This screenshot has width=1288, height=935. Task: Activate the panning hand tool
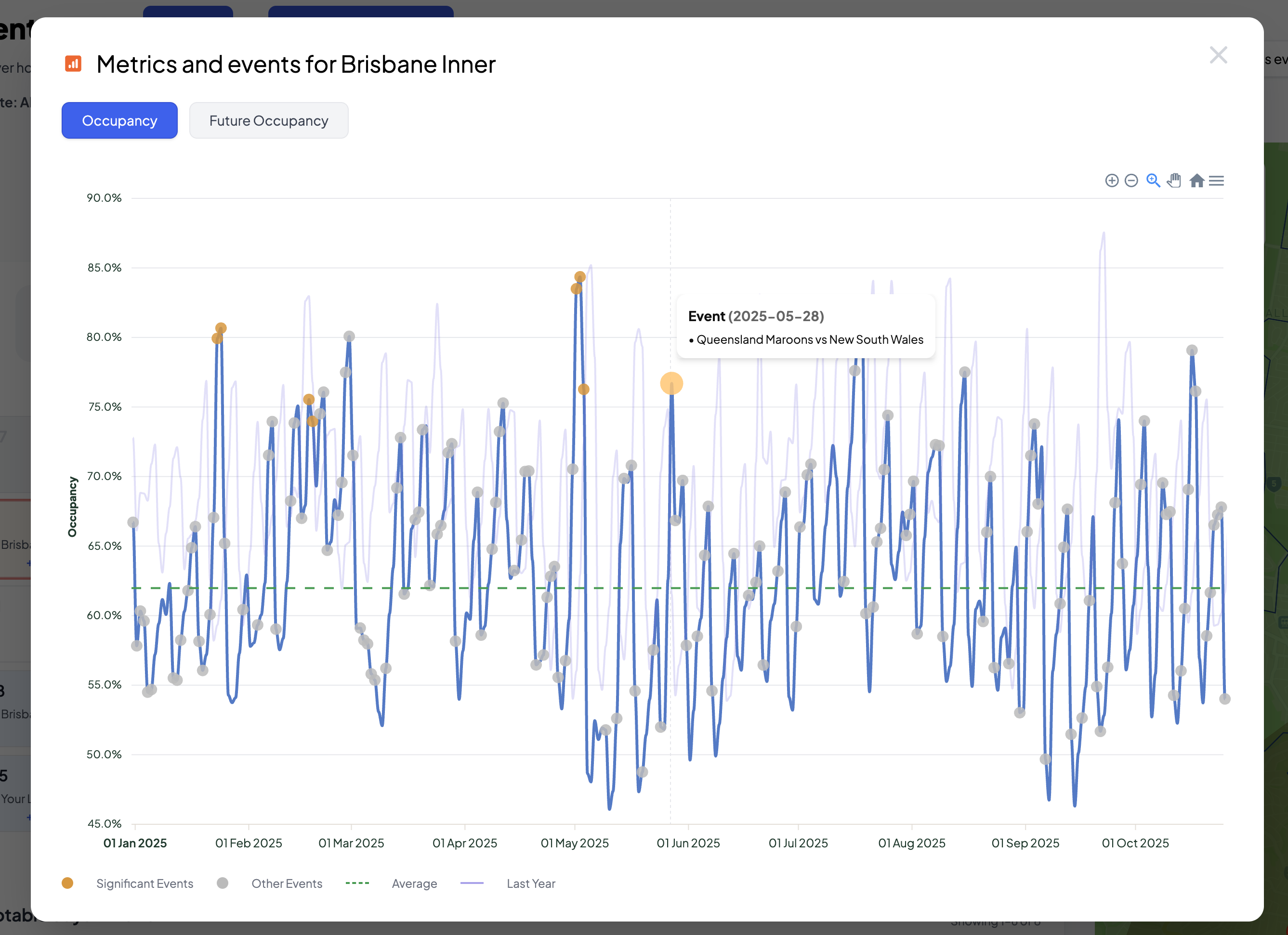click(x=1174, y=181)
